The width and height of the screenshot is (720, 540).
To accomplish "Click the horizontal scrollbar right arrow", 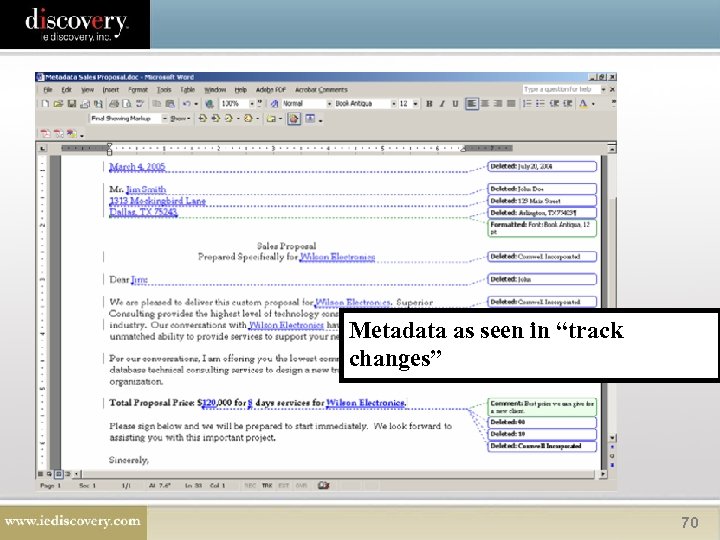I will click(603, 473).
